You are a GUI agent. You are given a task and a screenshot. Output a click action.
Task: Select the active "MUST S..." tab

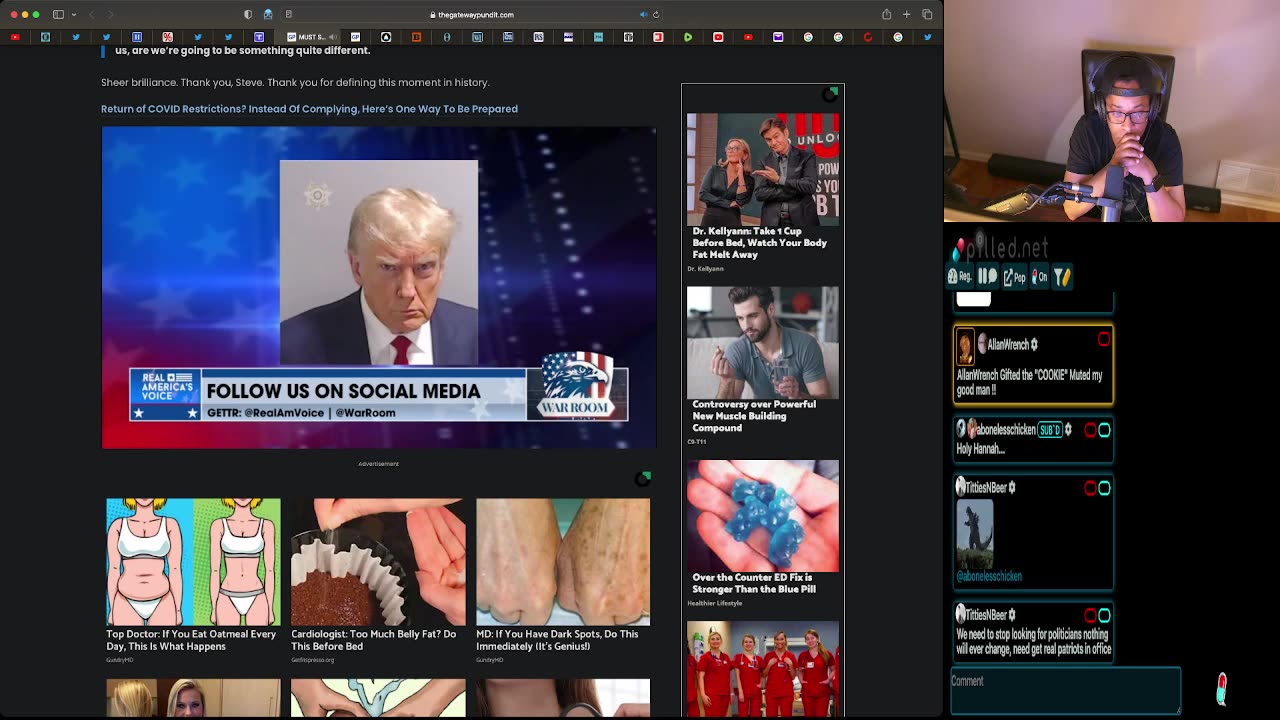click(310, 37)
